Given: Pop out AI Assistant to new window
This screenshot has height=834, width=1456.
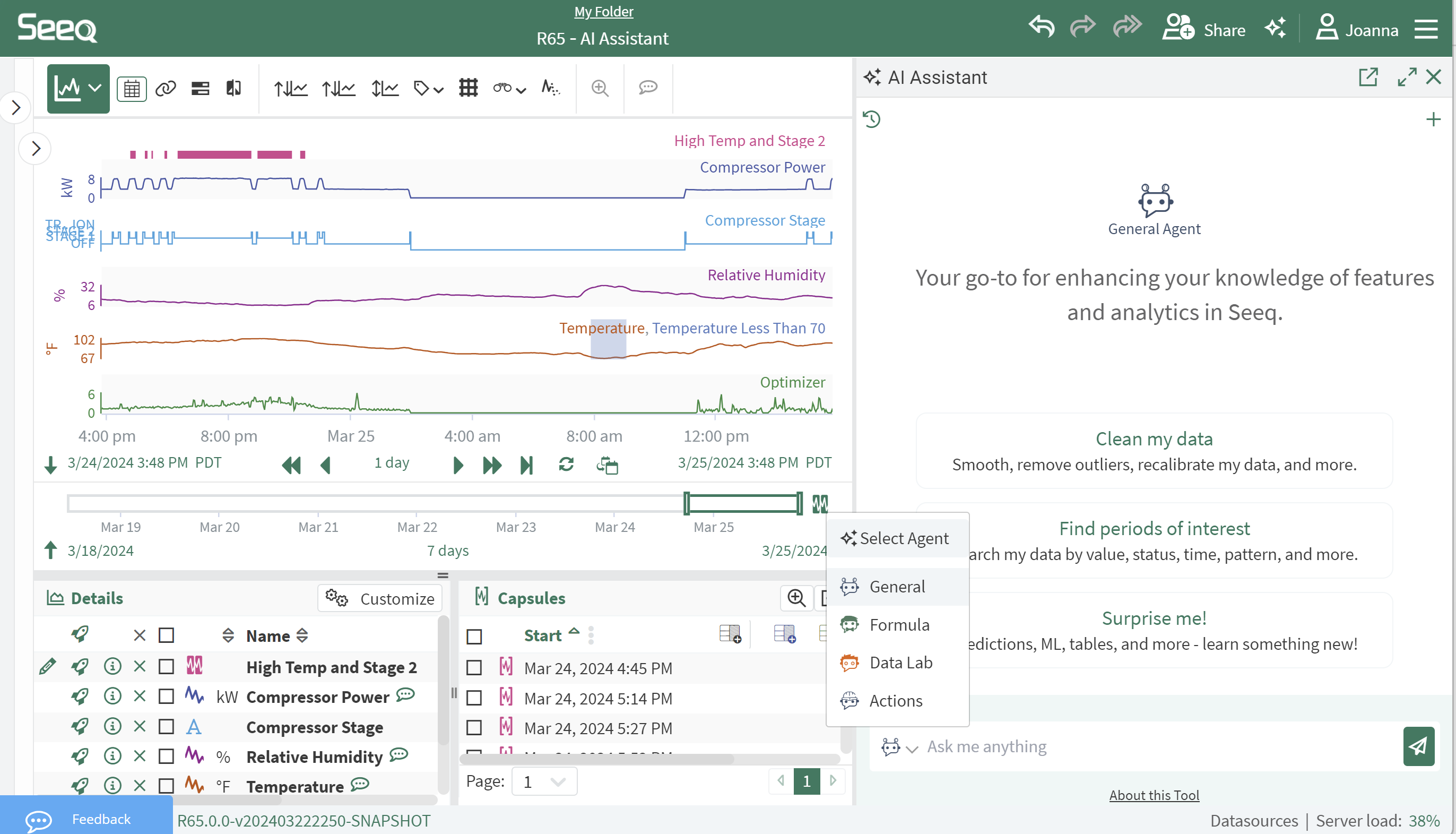Looking at the screenshot, I should [x=1368, y=77].
